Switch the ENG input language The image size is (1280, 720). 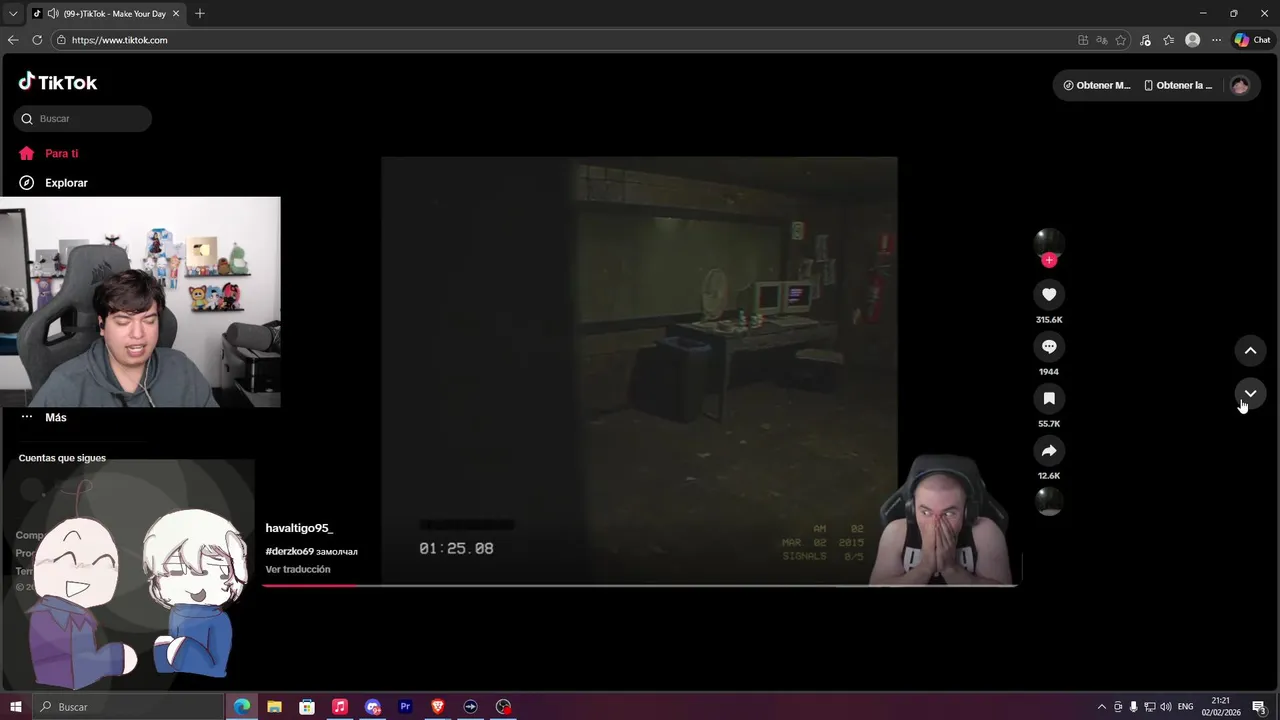click(1186, 707)
